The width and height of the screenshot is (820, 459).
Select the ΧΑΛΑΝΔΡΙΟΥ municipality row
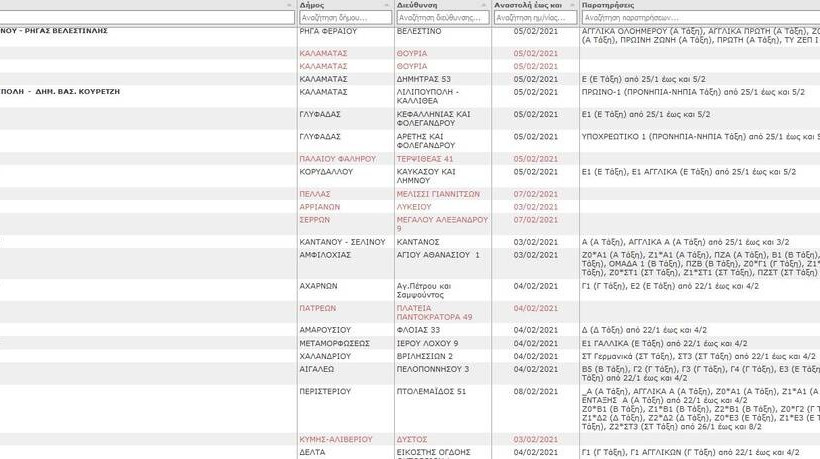click(x=327, y=356)
